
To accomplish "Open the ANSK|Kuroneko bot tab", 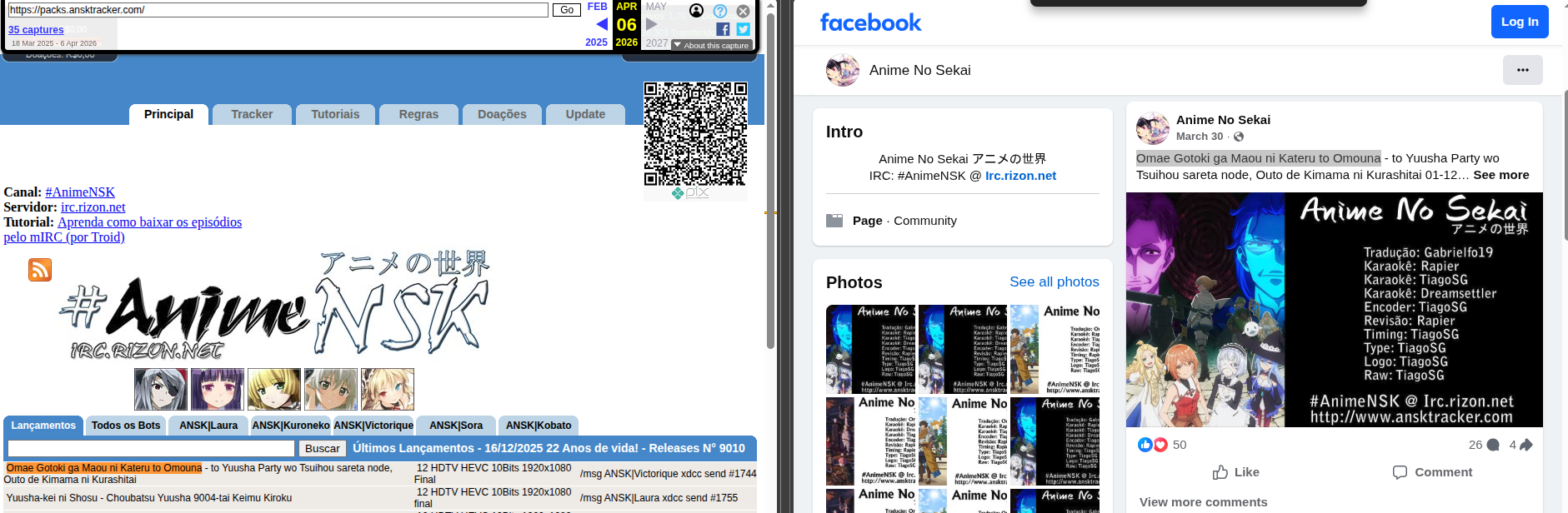I will point(291,426).
